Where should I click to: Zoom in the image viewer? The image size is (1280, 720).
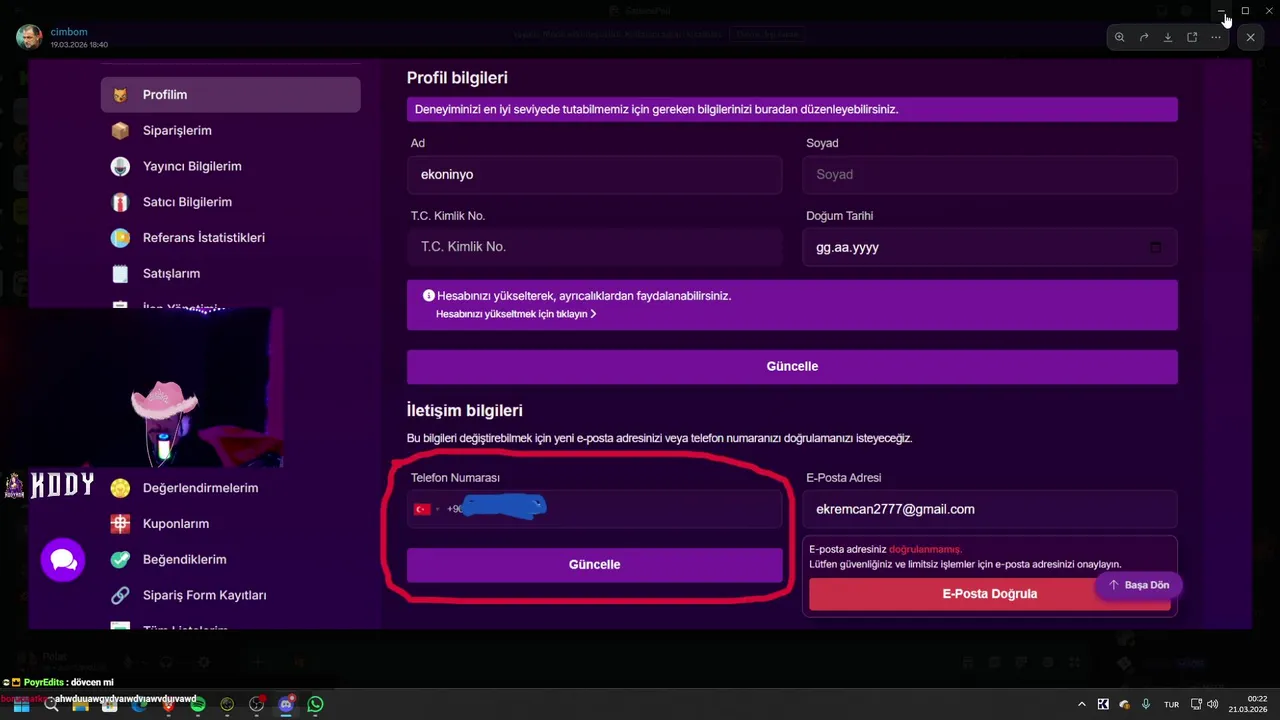click(x=1120, y=37)
